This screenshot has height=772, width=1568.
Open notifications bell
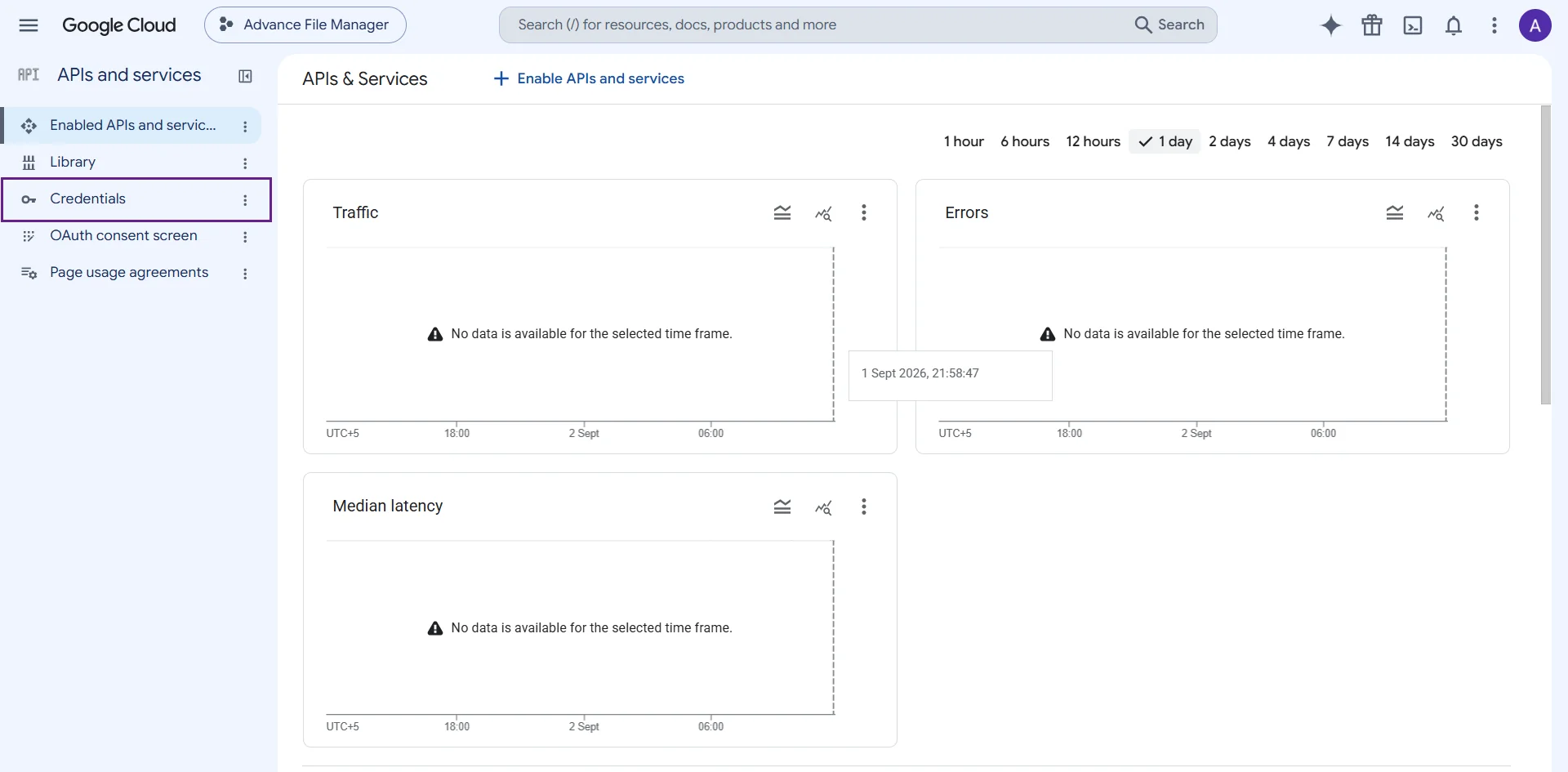tap(1454, 25)
